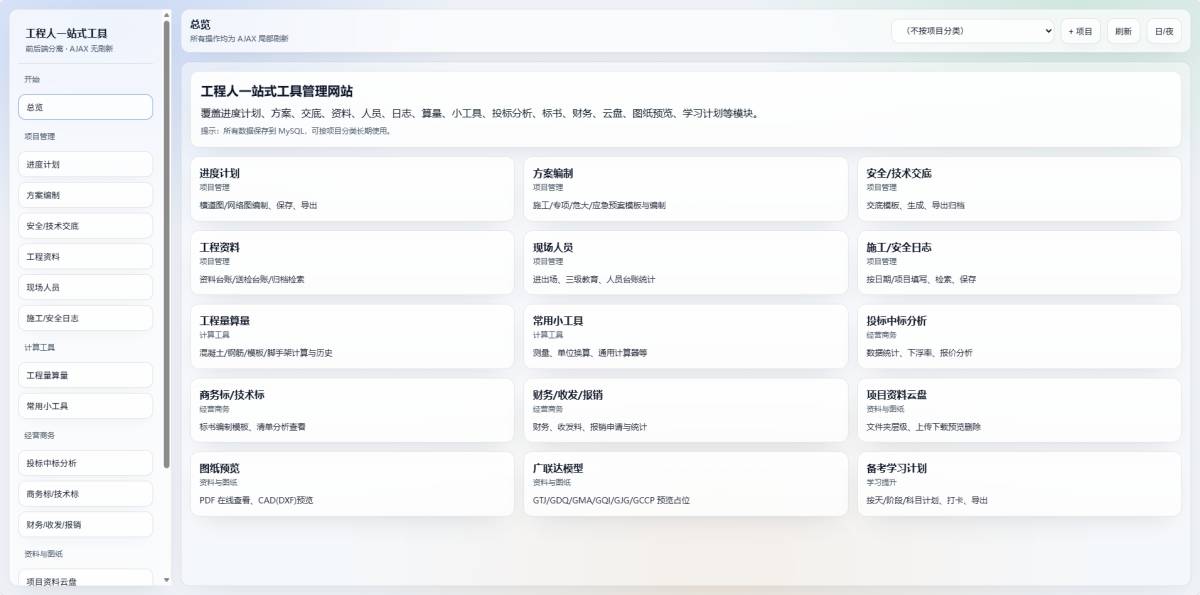Open 投标中标分析 sidebar item

85,463
